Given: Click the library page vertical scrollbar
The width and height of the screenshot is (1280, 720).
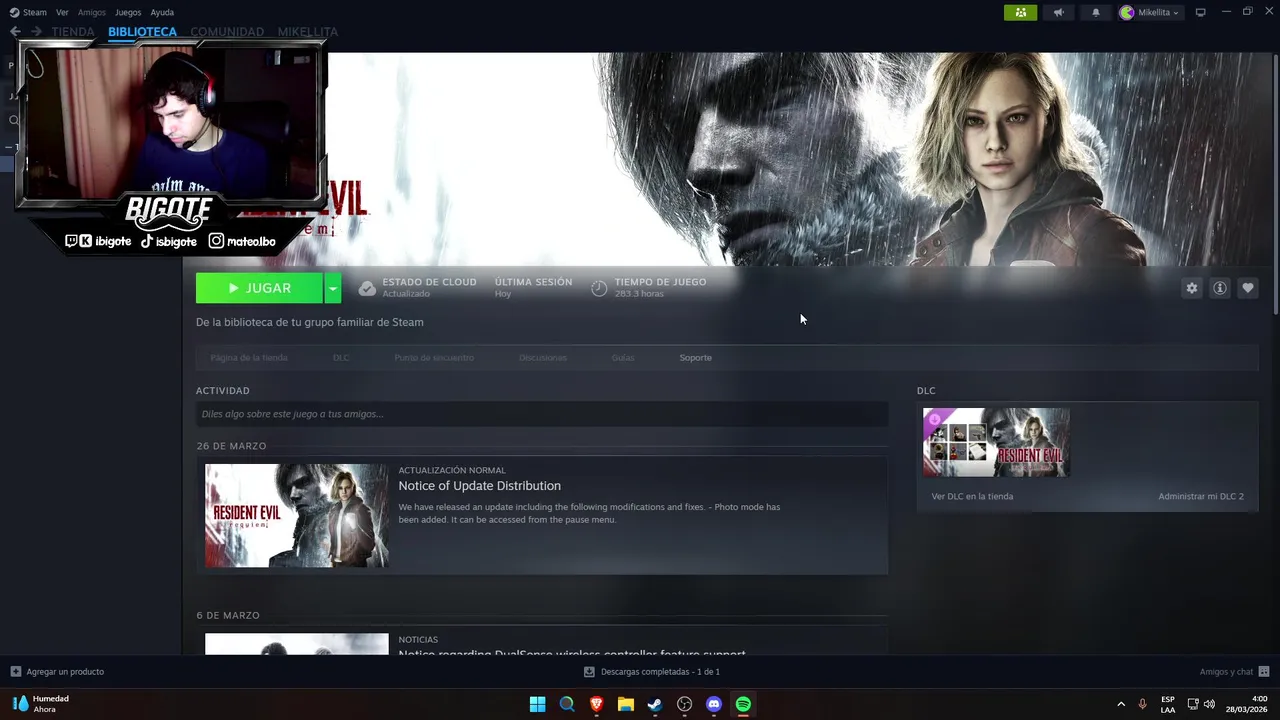Looking at the screenshot, I should click(x=1275, y=185).
